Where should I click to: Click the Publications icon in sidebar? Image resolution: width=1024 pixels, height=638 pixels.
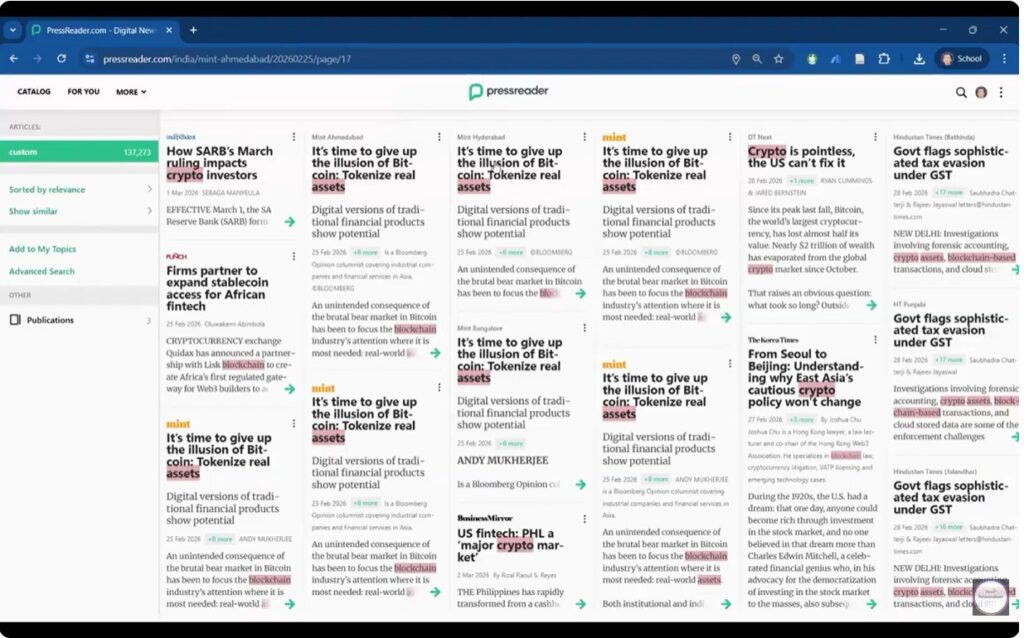coord(15,320)
